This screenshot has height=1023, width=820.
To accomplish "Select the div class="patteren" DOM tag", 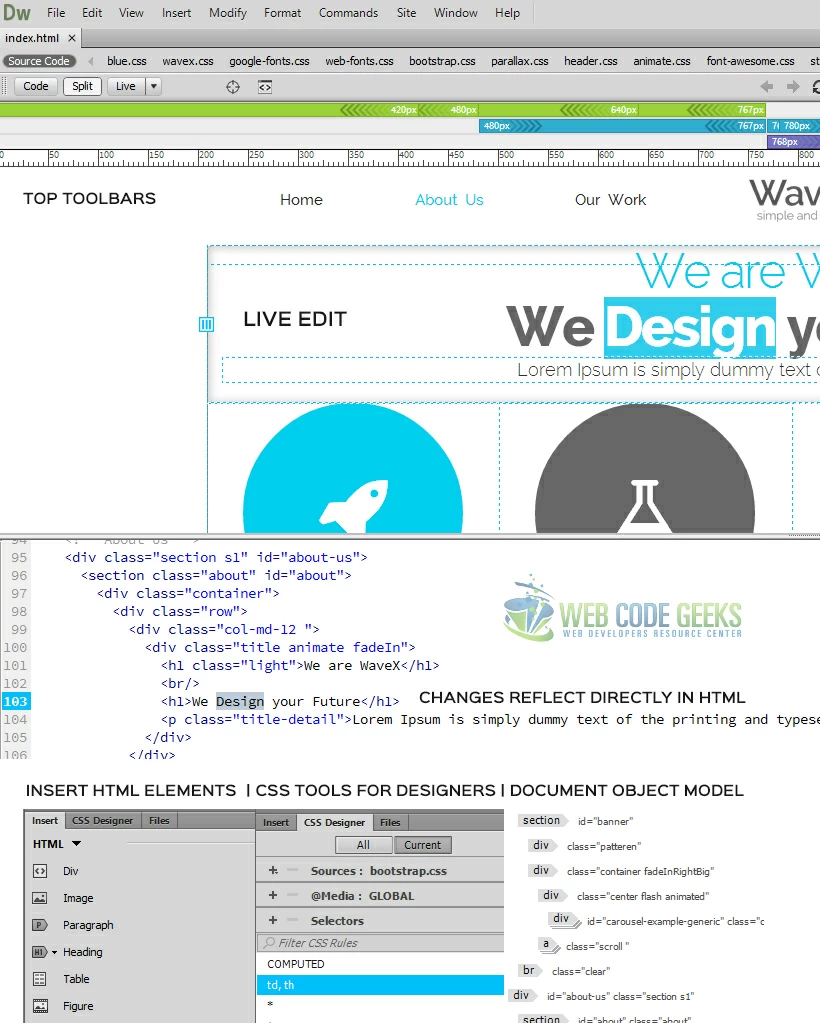I will click(543, 846).
